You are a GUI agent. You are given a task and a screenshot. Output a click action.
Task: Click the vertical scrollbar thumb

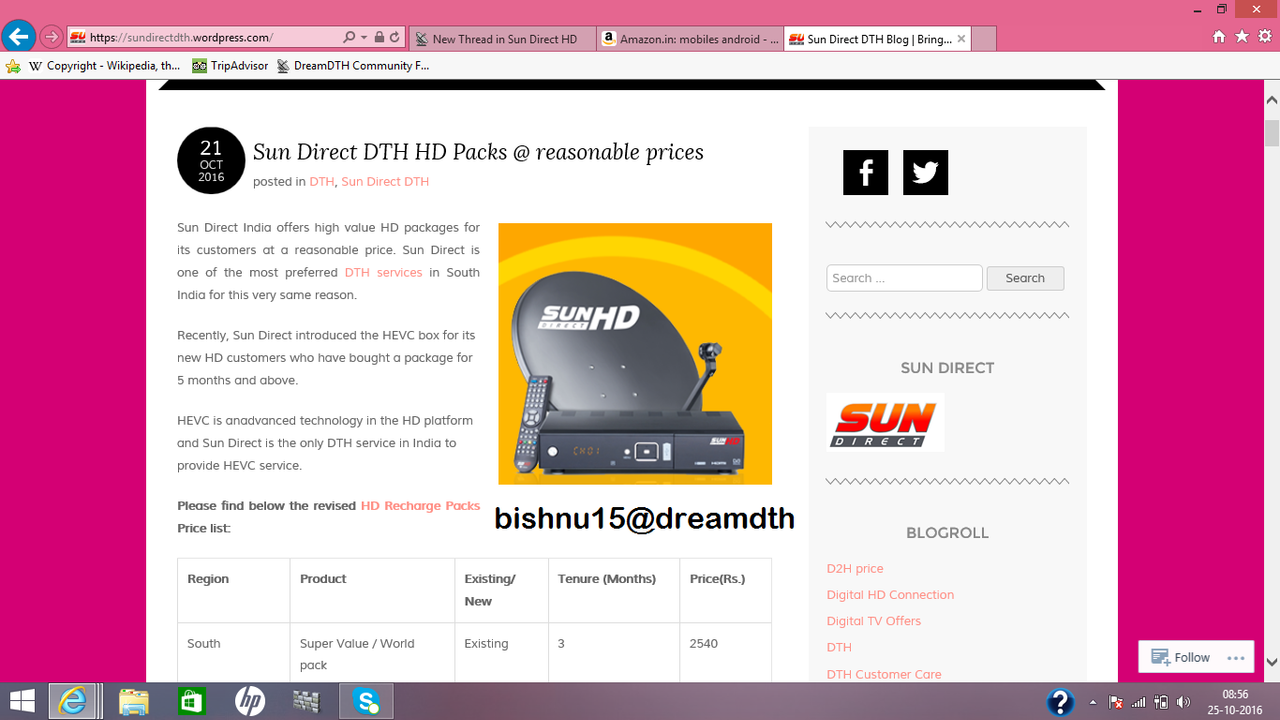(1272, 132)
